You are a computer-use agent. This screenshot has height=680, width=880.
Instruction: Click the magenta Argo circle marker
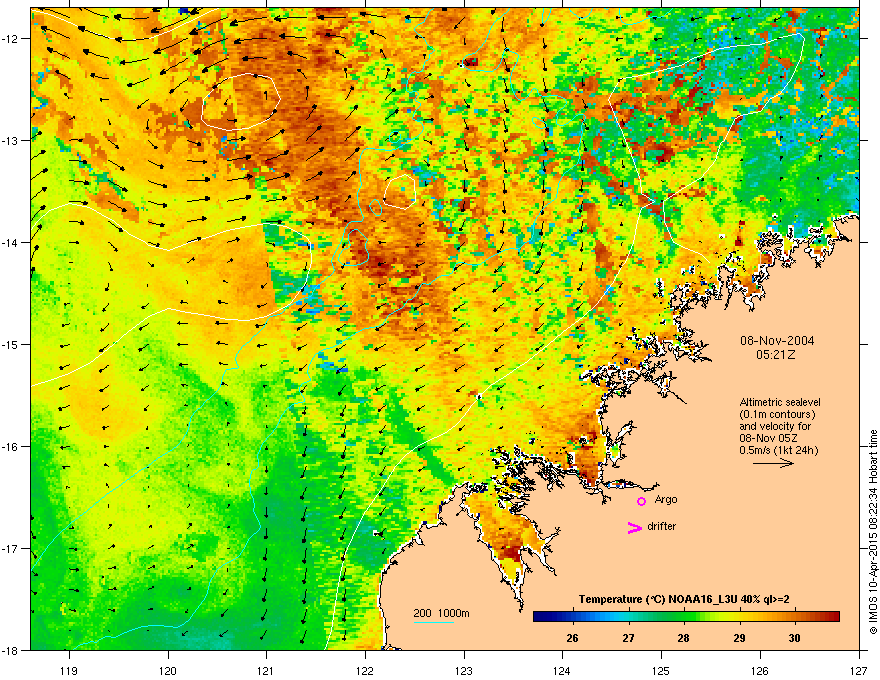(x=641, y=501)
